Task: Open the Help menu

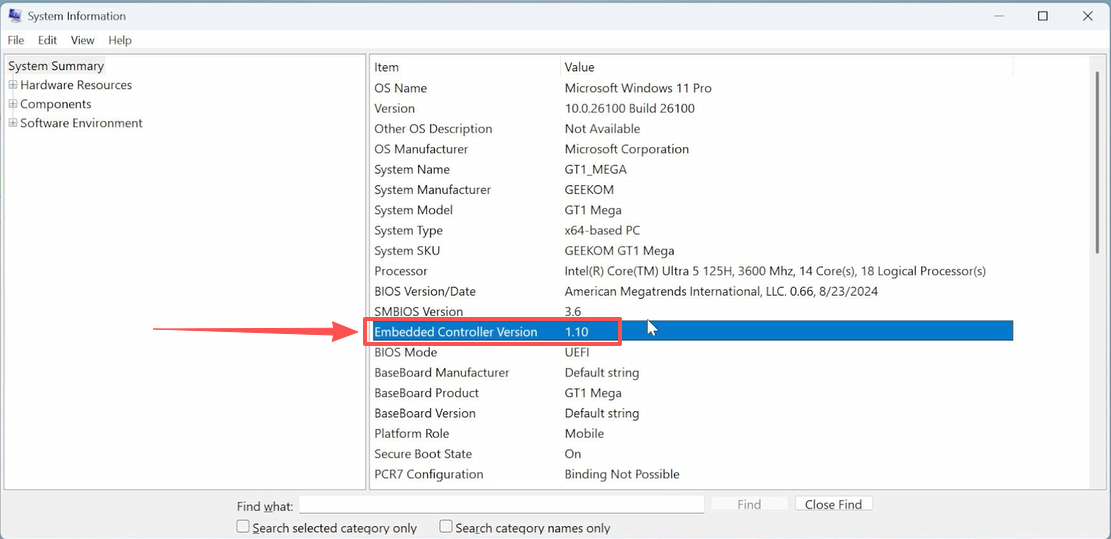Action: tap(120, 40)
